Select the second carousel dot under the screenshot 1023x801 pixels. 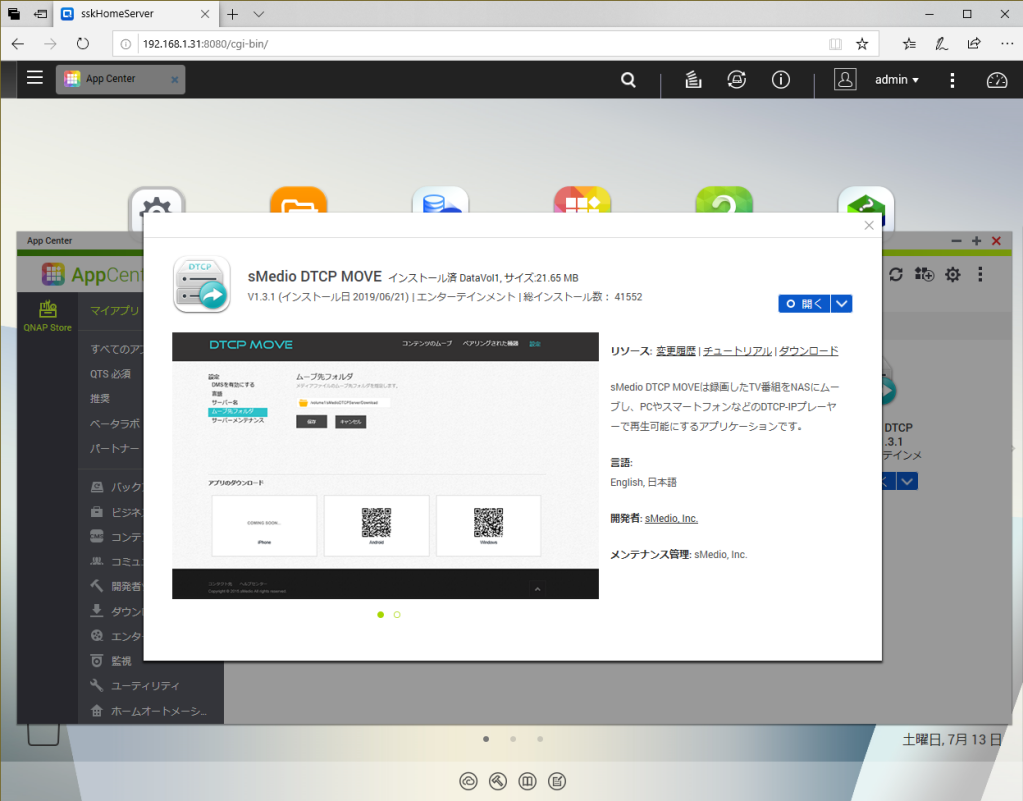coord(396,615)
